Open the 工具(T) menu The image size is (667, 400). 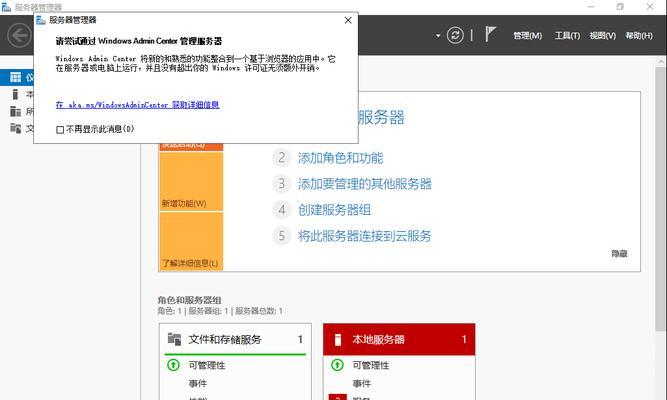click(x=567, y=36)
